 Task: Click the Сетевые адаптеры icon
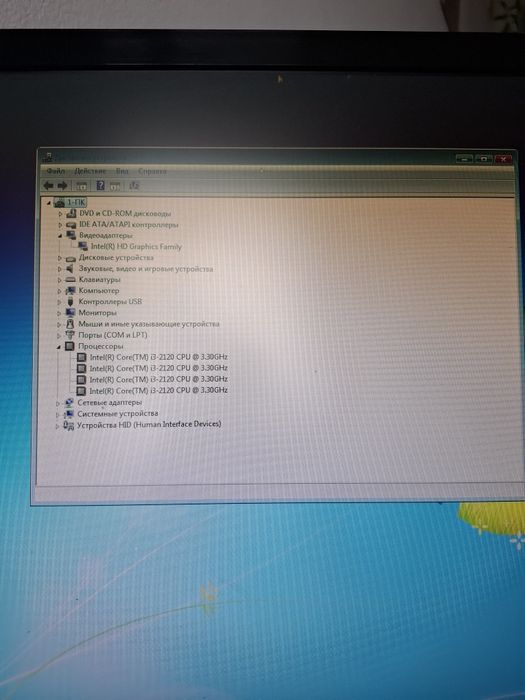pyautogui.click(x=69, y=402)
